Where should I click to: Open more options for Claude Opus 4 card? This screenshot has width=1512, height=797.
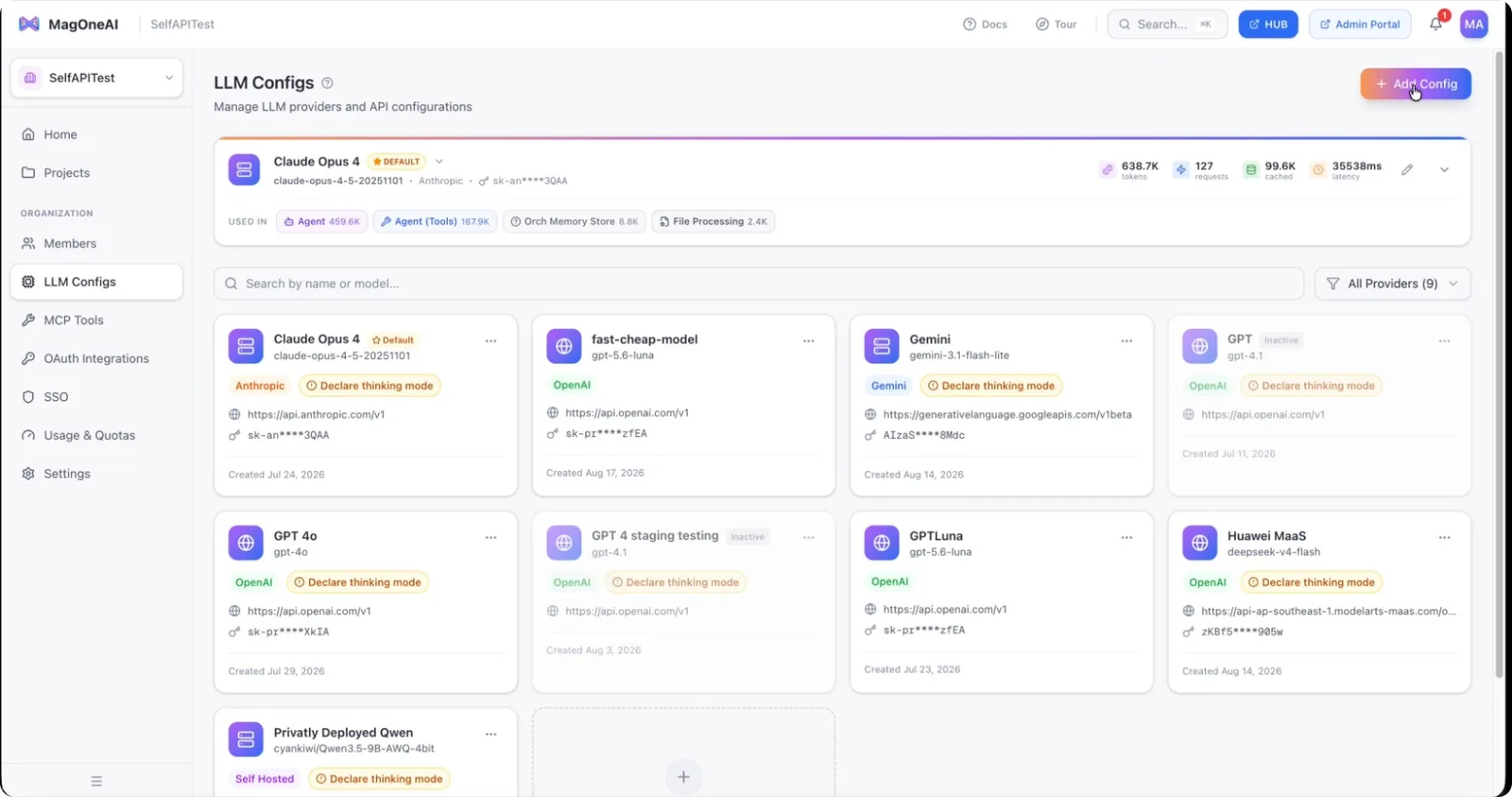click(x=490, y=340)
